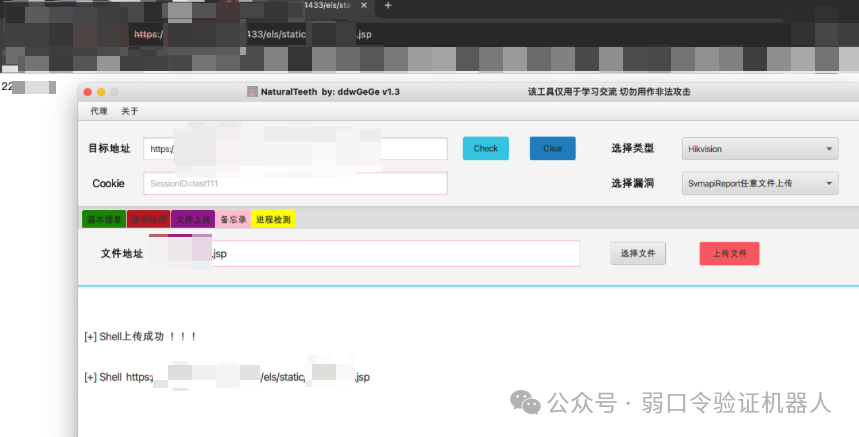This screenshot has width=859, height=437.
Task: Switch to the 备忘录 tab
Action: pos(233,219)
